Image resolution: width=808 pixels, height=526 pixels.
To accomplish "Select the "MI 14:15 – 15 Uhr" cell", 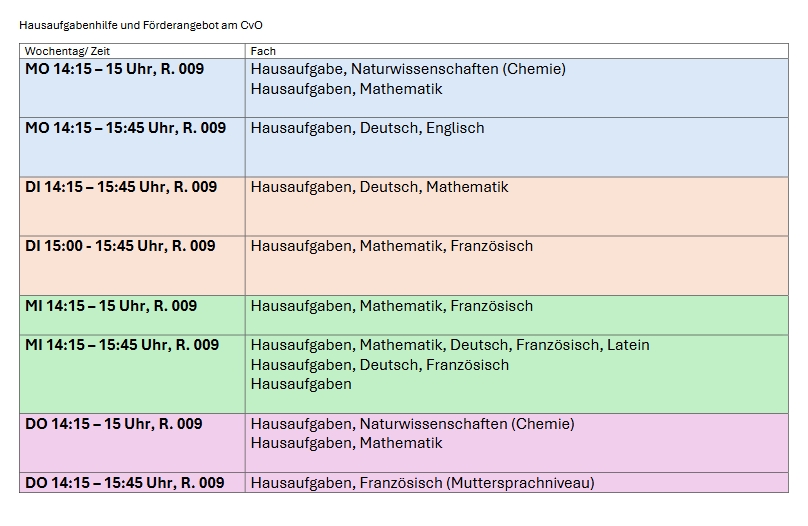I will coord(111,306).
